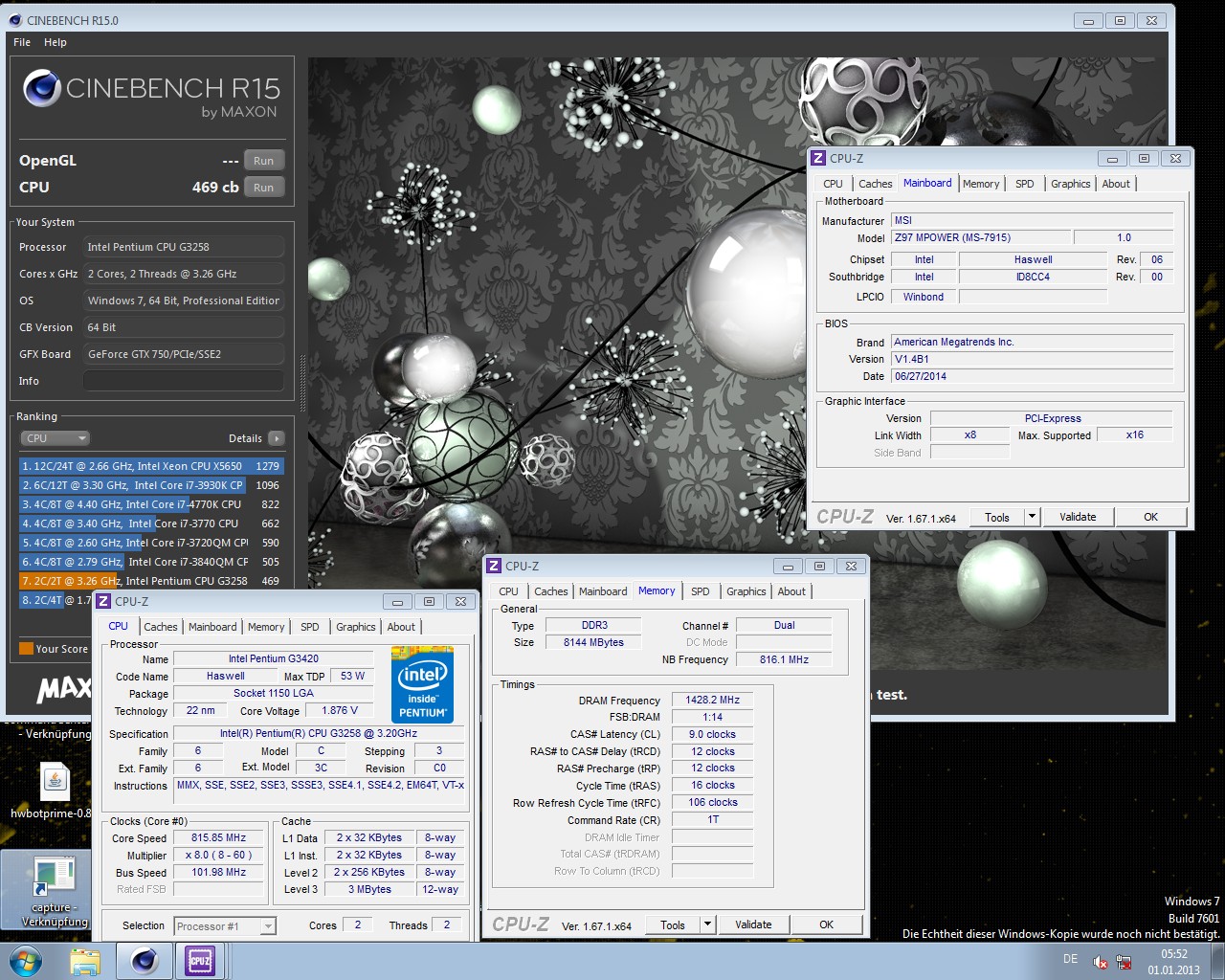This screenshot has height=980, width=1225.
Task: Run the OpenGL benchmark
Action: 264,161
